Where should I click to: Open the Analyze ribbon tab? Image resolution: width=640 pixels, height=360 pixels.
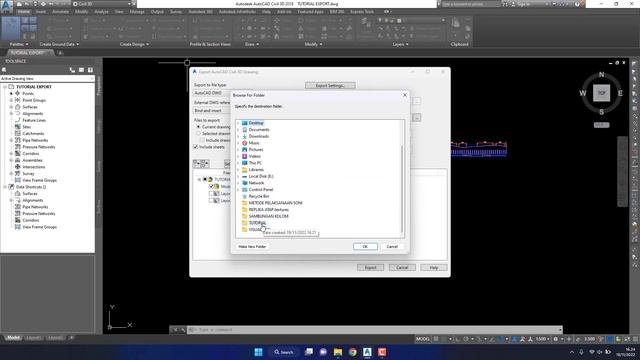101,11
